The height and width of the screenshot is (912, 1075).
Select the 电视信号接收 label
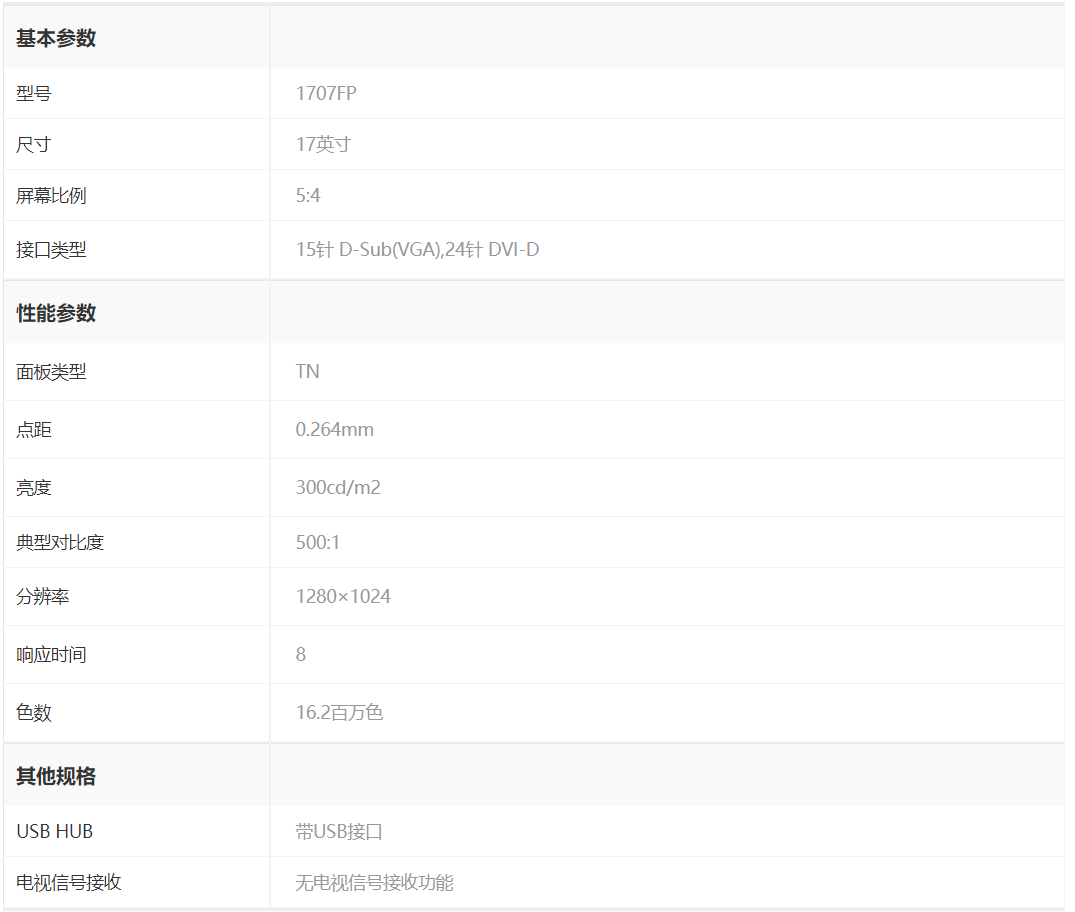pos(69,883)
